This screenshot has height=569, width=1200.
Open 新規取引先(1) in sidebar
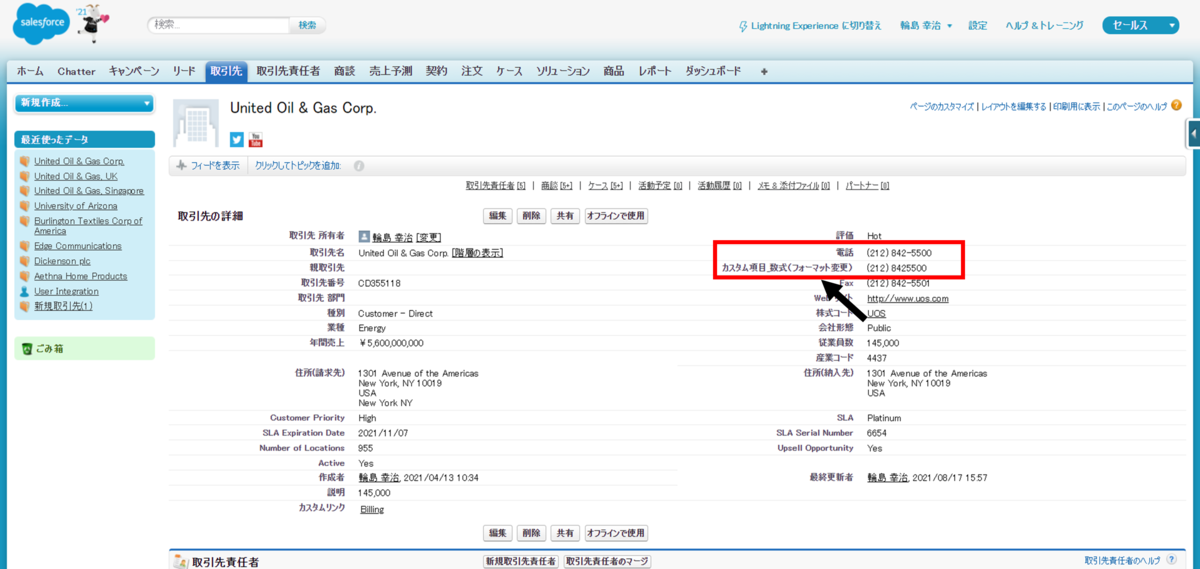63,306
